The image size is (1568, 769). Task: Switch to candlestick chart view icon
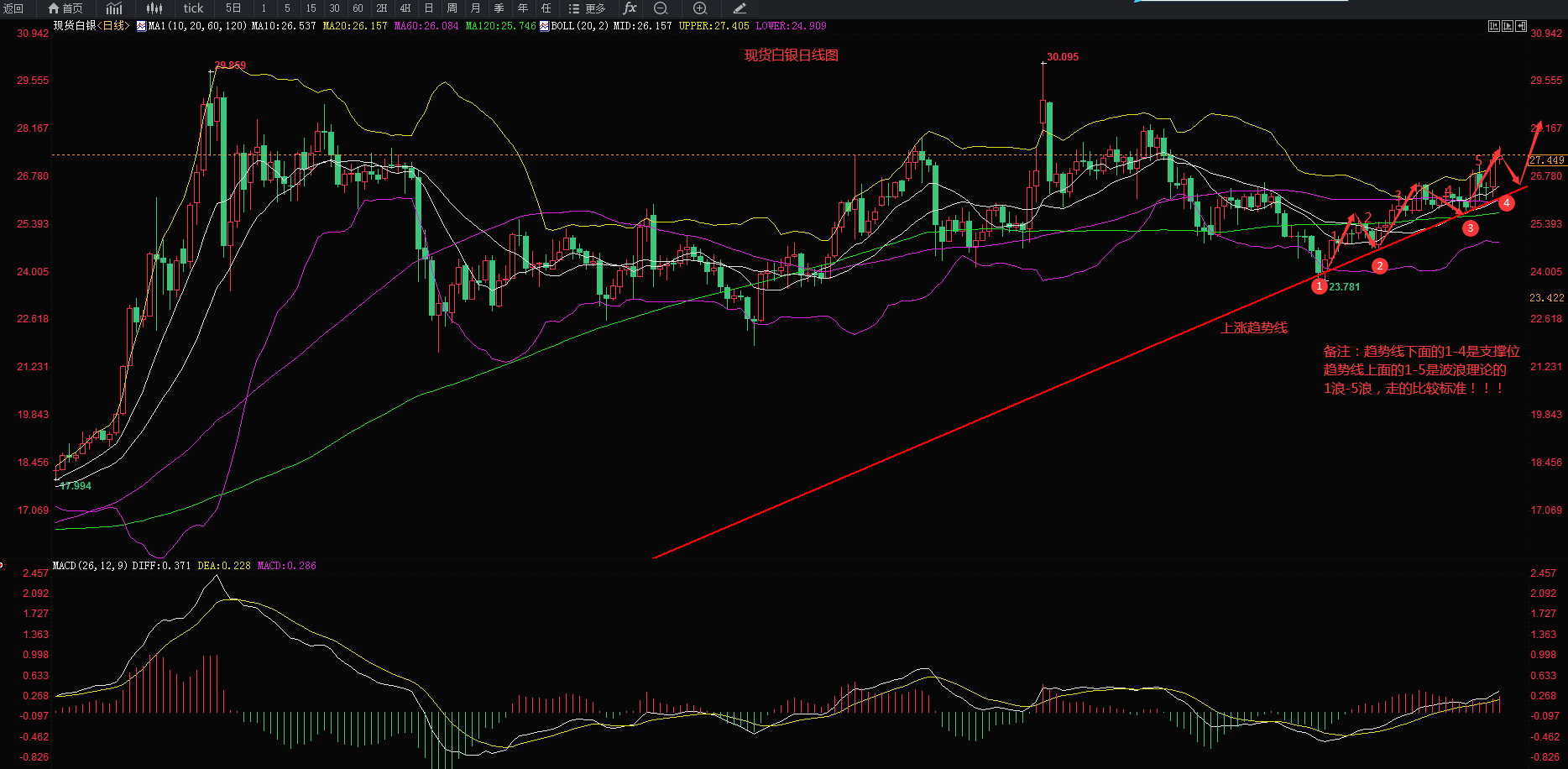pyautogui.click(x=154, y=8)
